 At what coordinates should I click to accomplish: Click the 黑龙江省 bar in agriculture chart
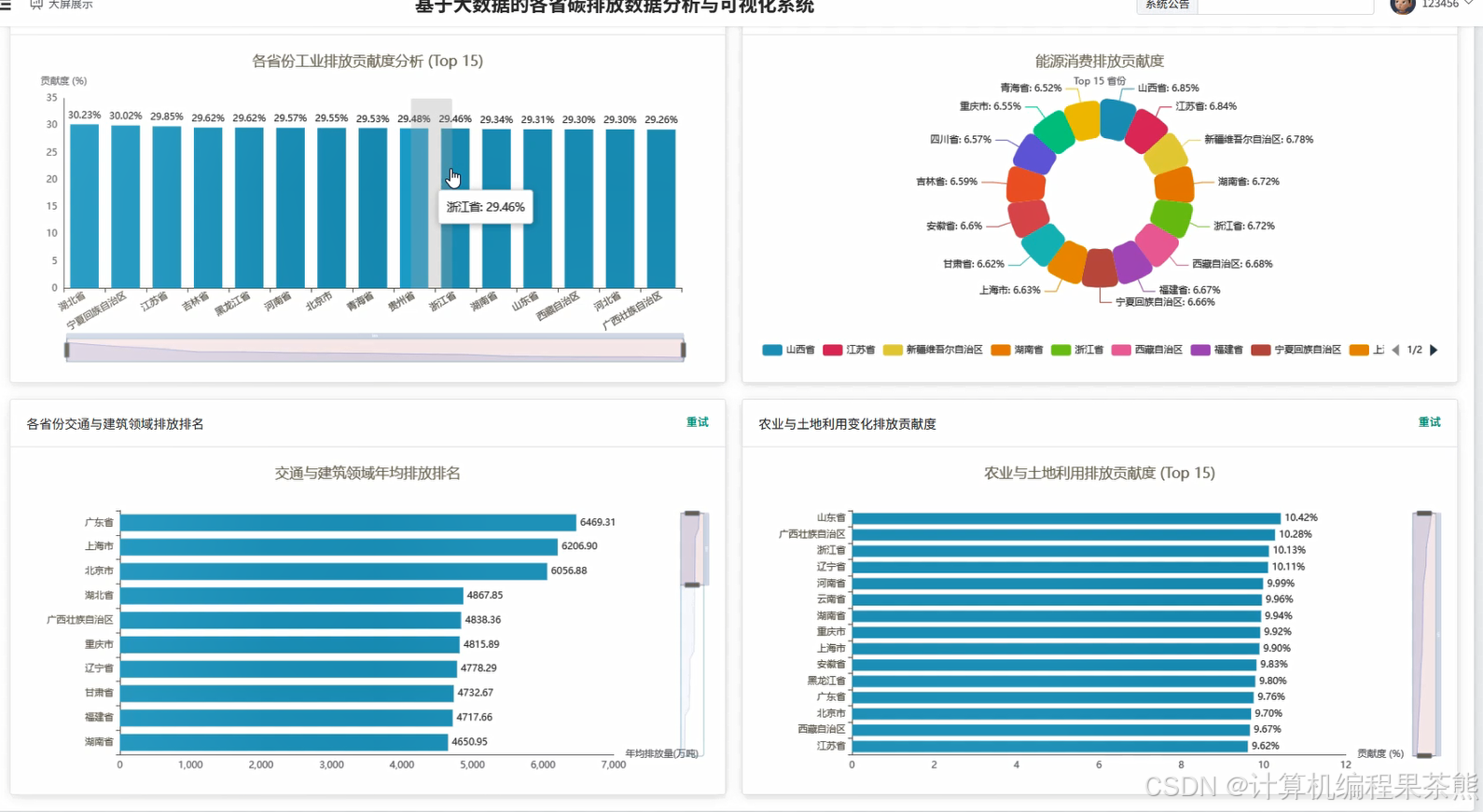coord(1054,681)
